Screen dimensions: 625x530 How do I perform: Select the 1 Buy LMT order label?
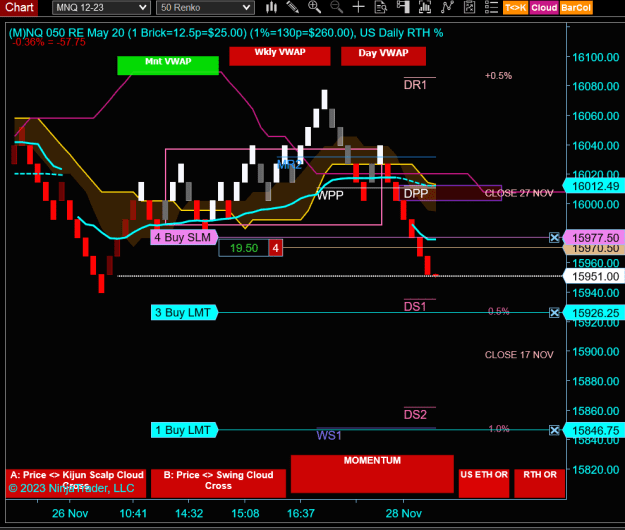pos(184,430)
